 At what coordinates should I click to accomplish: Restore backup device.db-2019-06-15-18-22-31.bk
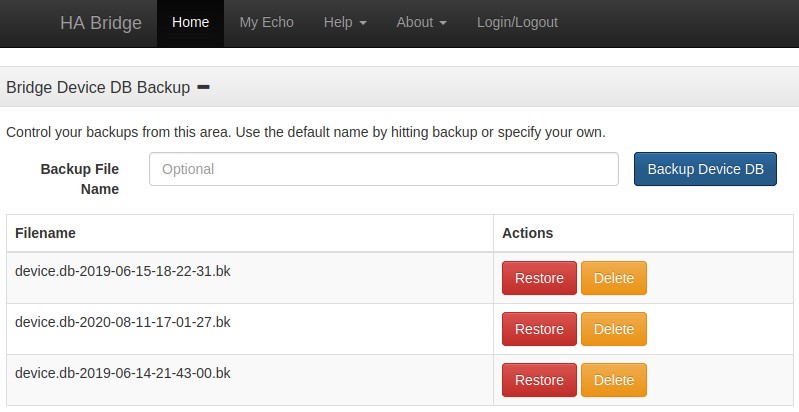pyautogui.click(x=539, y=278)
